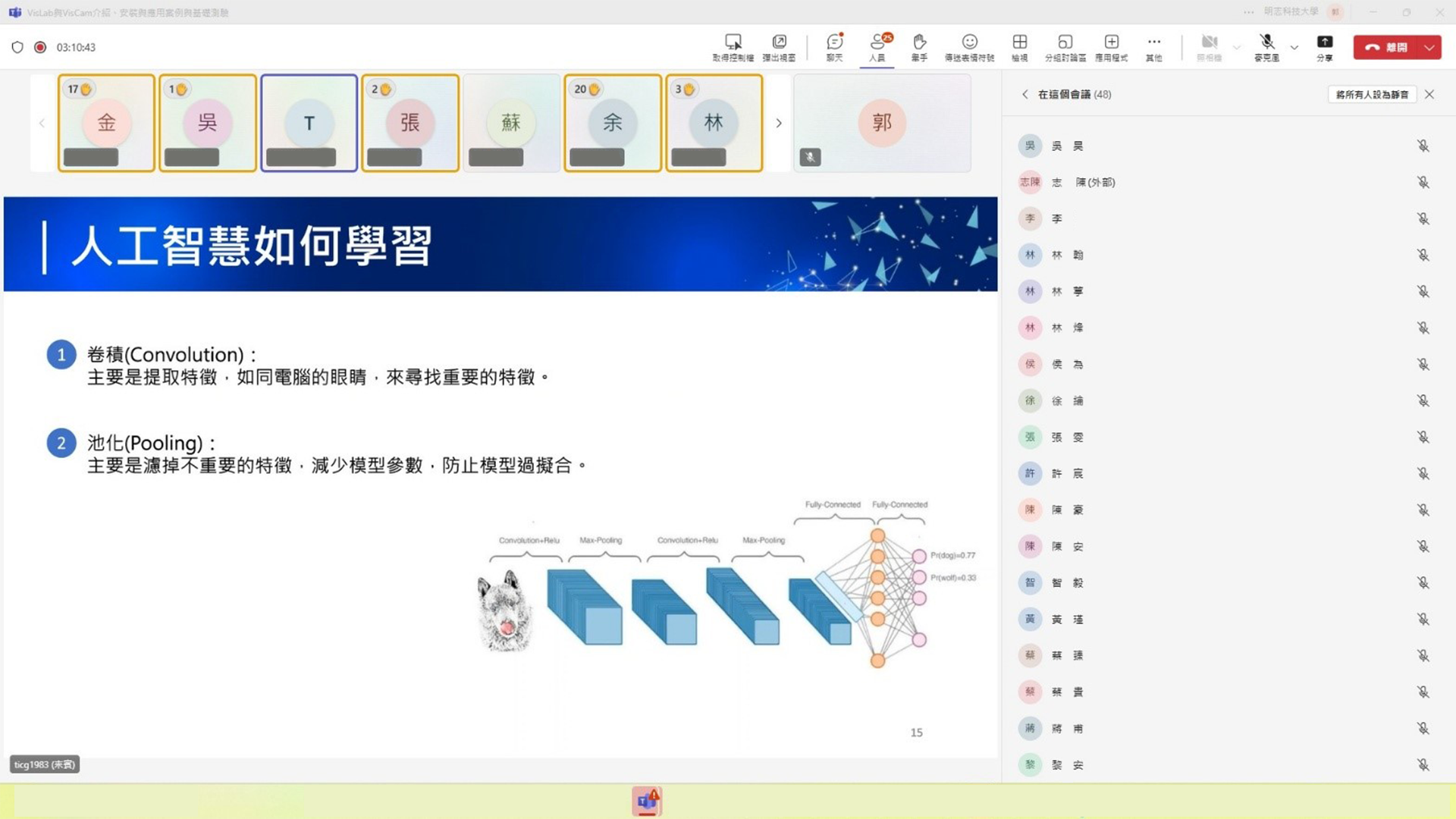This screenshot has height=819, width=1456.
Task: Open the 檢視 (View) menu
Action: 1019,47
